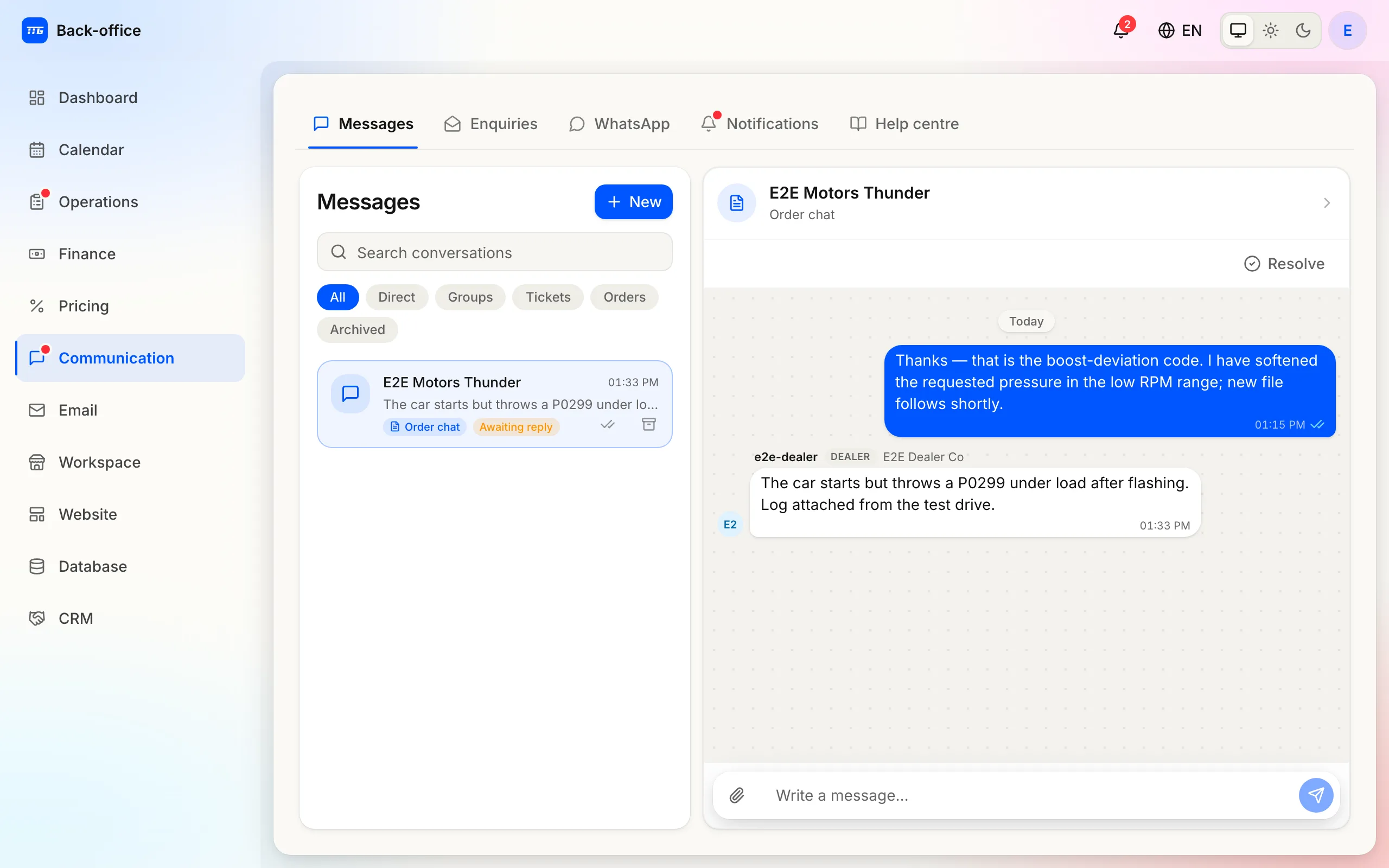Filter conversations by Orders
This screenshot has height=868, width=1389.
[x=625, y=297]
